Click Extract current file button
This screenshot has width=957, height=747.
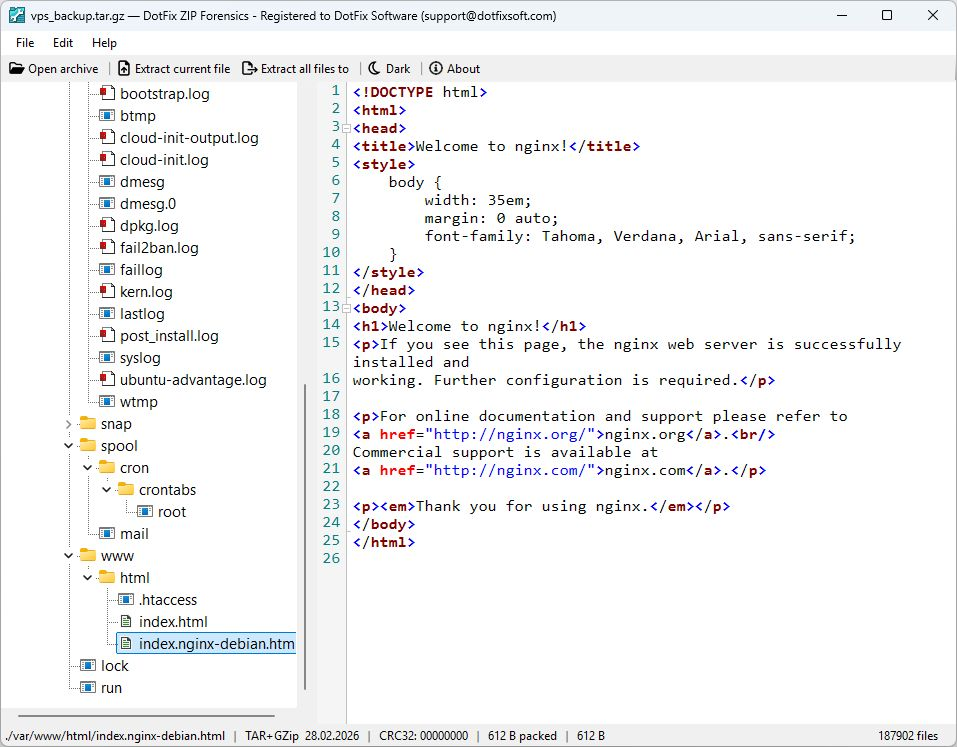tap(175, 68)
